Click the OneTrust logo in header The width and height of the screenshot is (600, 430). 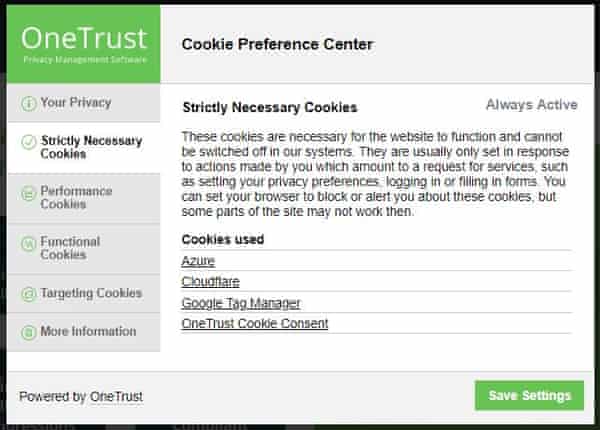coord(84,44)
